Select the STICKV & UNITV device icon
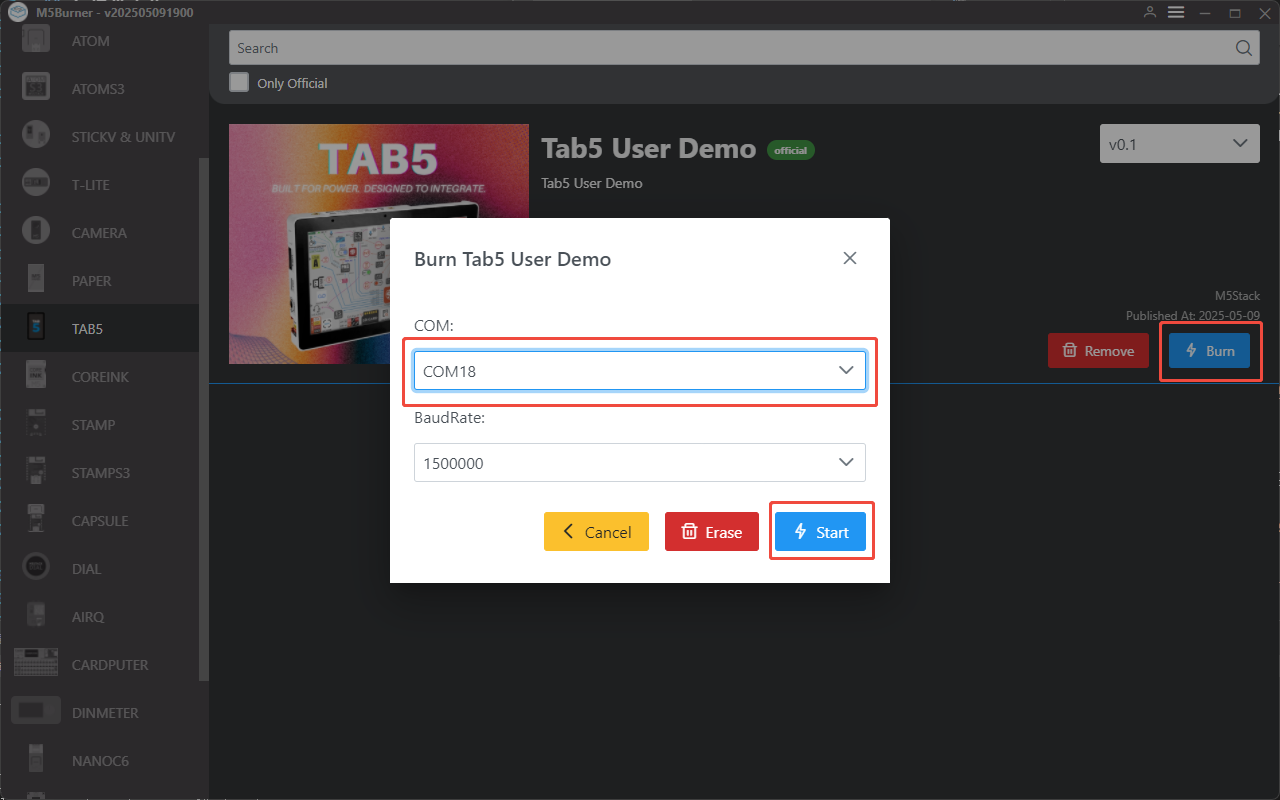 pos(36,136)
